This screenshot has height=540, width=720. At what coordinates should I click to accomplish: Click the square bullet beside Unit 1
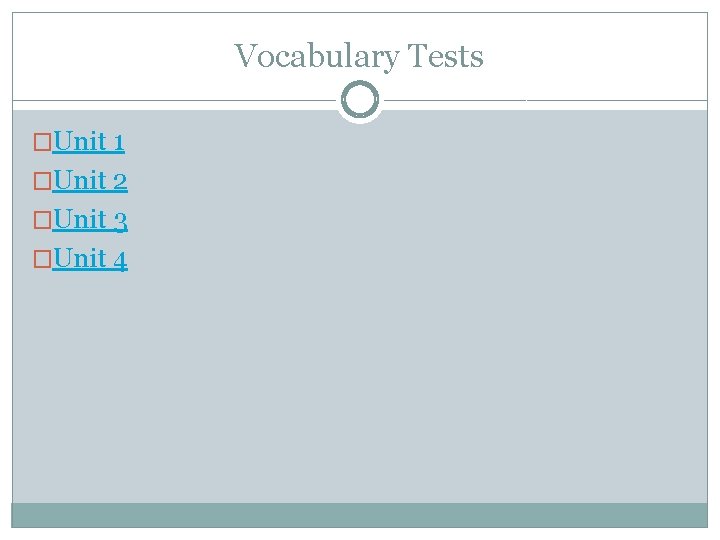click(42, 142)
